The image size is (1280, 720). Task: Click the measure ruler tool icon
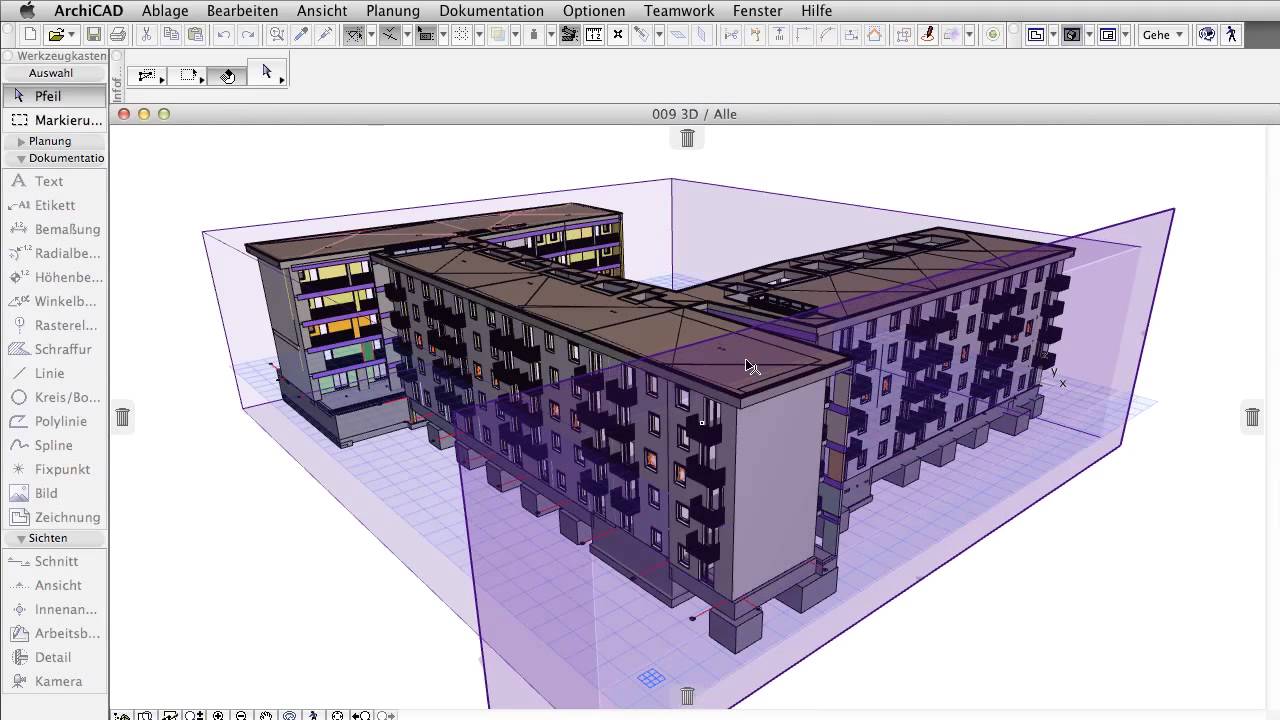(x=594, y=34)
